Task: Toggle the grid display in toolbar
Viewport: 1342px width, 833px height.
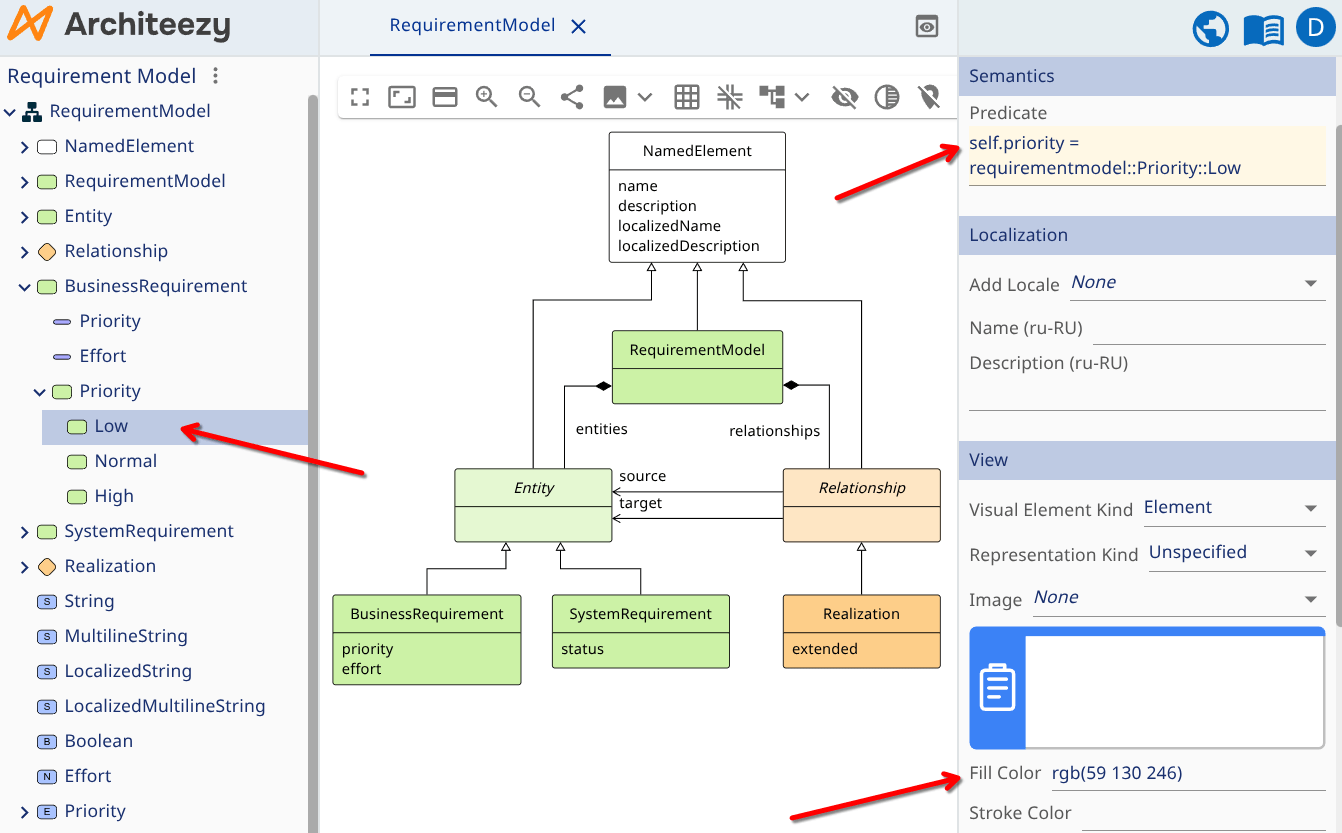Action: [x=686, y=97]
